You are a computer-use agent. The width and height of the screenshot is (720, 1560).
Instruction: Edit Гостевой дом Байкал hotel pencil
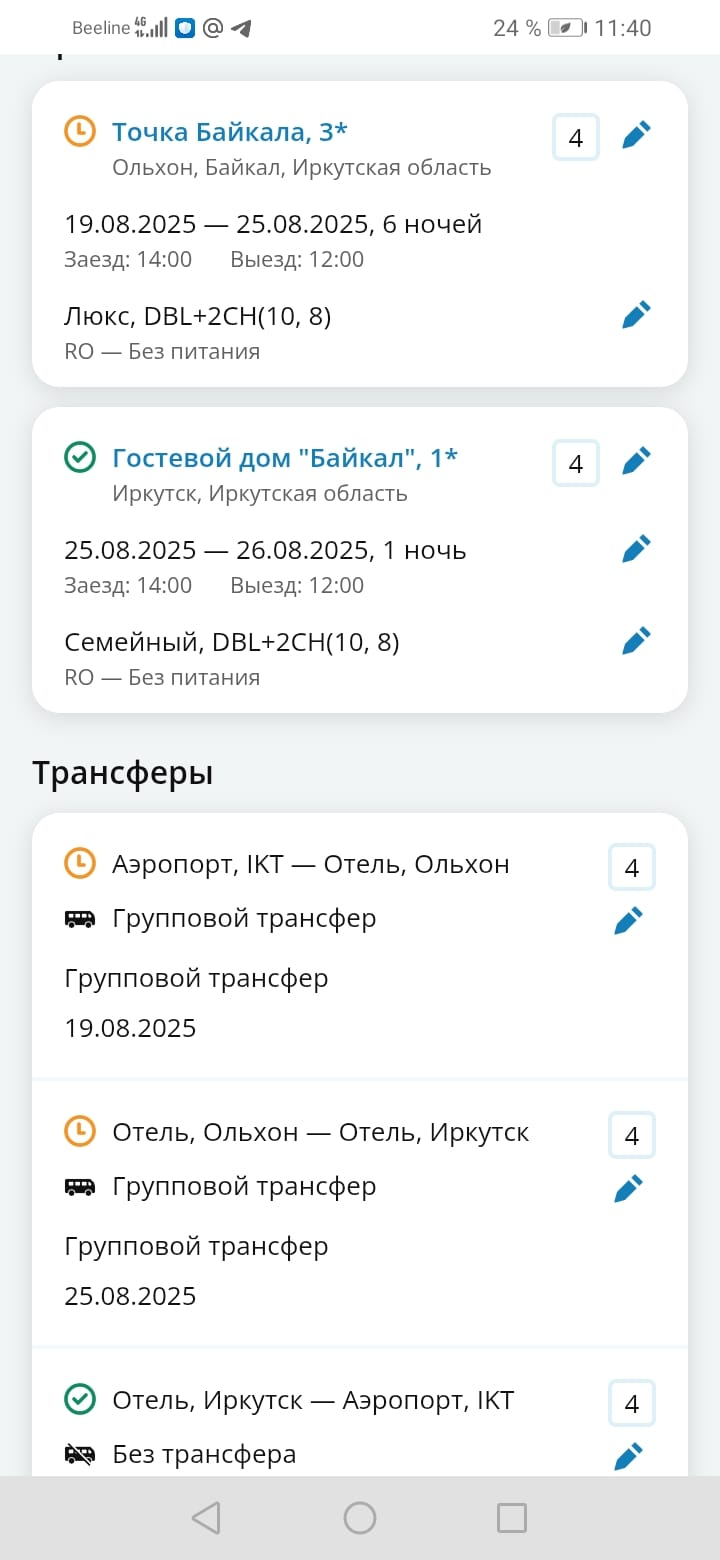(636, 461)
